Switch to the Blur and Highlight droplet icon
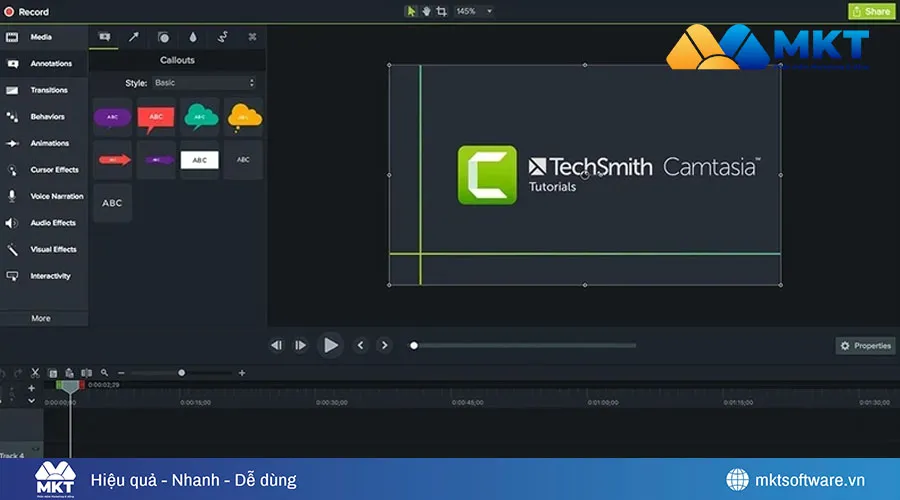 point(193,37)
